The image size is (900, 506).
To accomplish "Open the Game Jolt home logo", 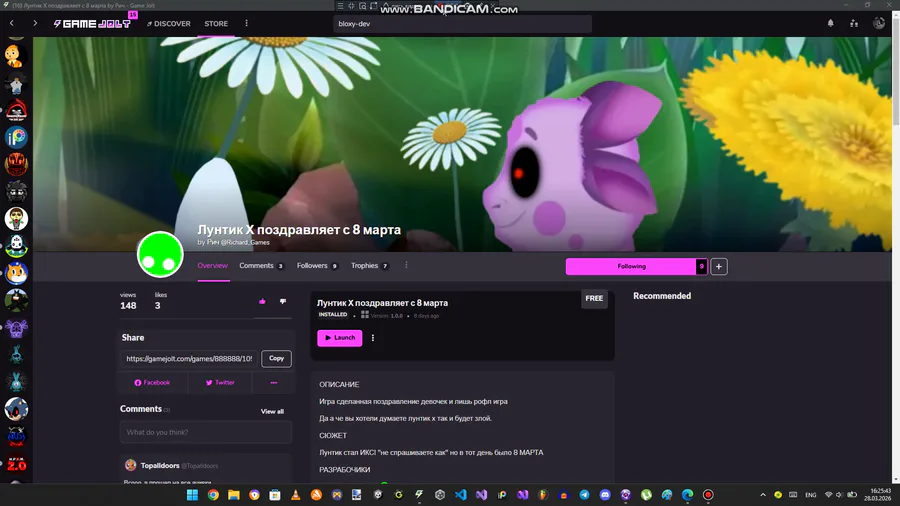I will pyautogui.click(x=92, y=24).
